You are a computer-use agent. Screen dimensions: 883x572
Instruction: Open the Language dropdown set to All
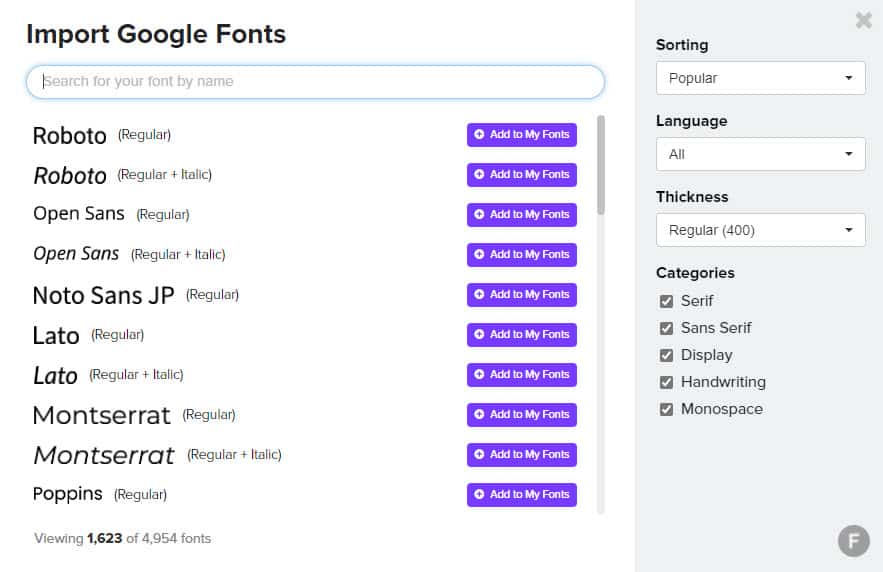[x=760, y=154]
